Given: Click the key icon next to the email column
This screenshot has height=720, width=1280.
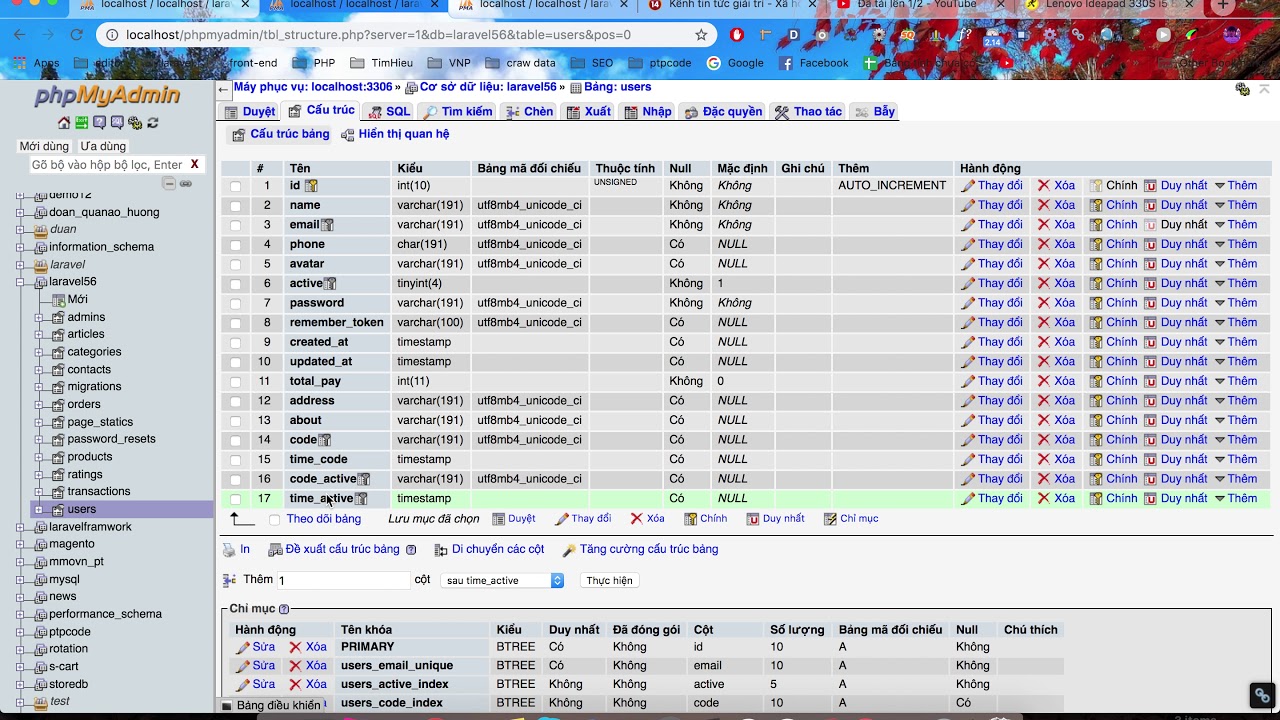Looking at the screenshot, I should click(327, 225).
